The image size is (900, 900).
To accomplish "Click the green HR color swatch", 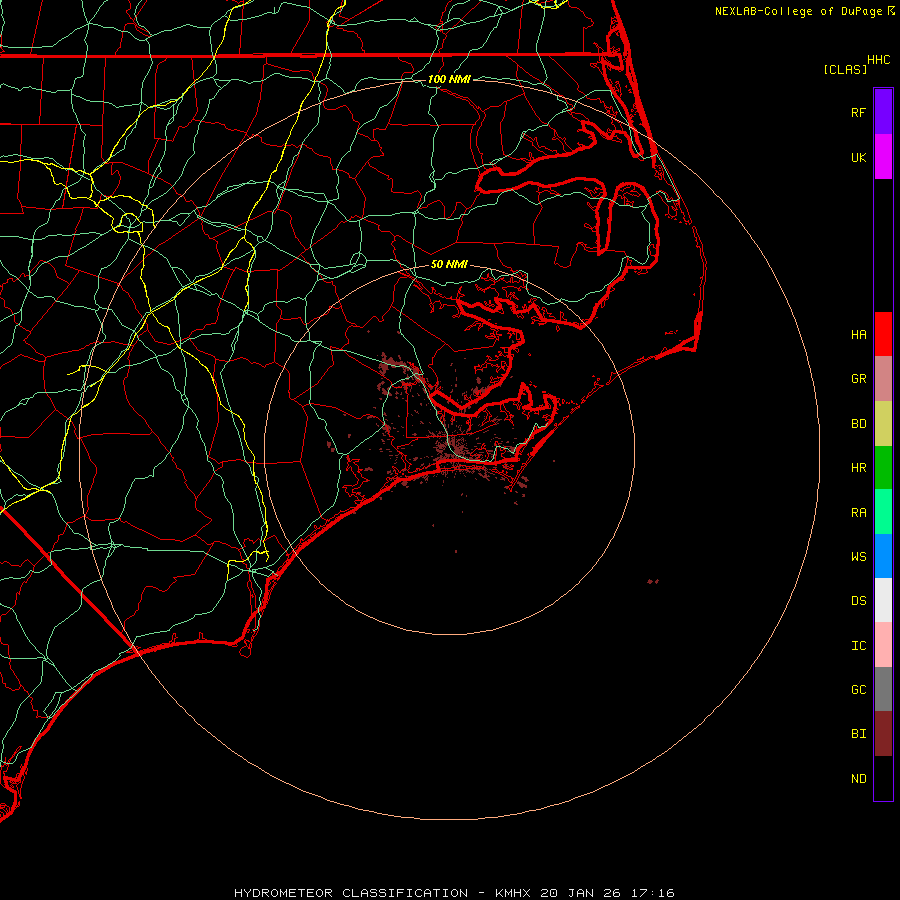I will point(883,468).
